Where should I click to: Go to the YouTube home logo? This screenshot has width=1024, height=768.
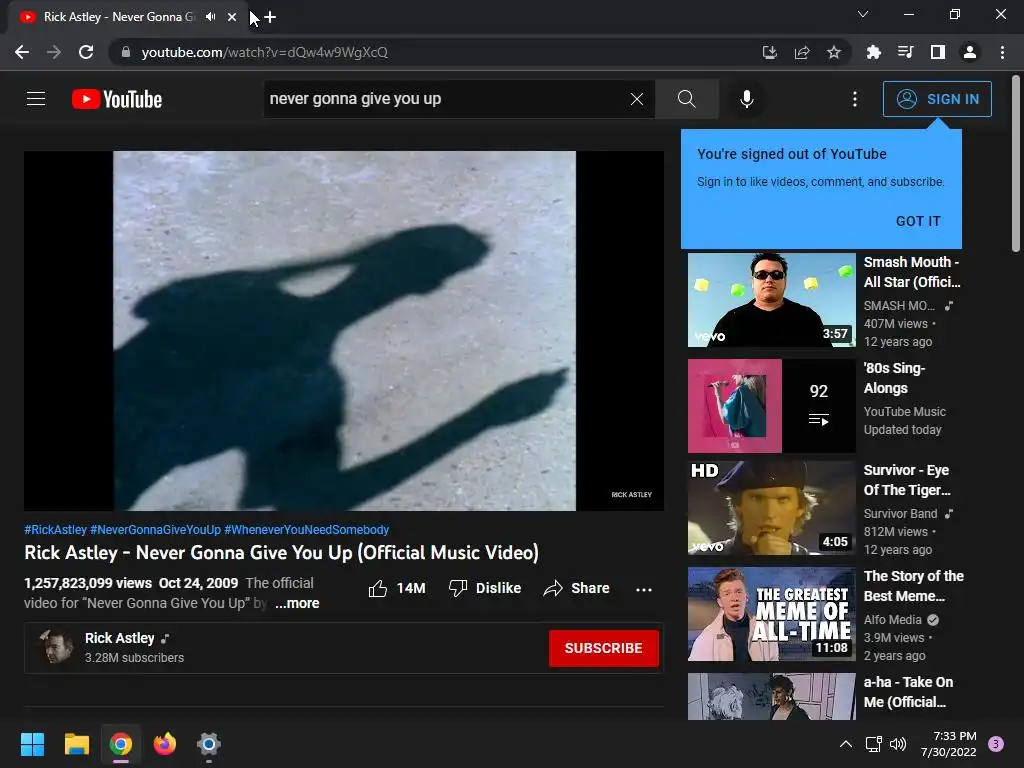(x=117, y=99)
